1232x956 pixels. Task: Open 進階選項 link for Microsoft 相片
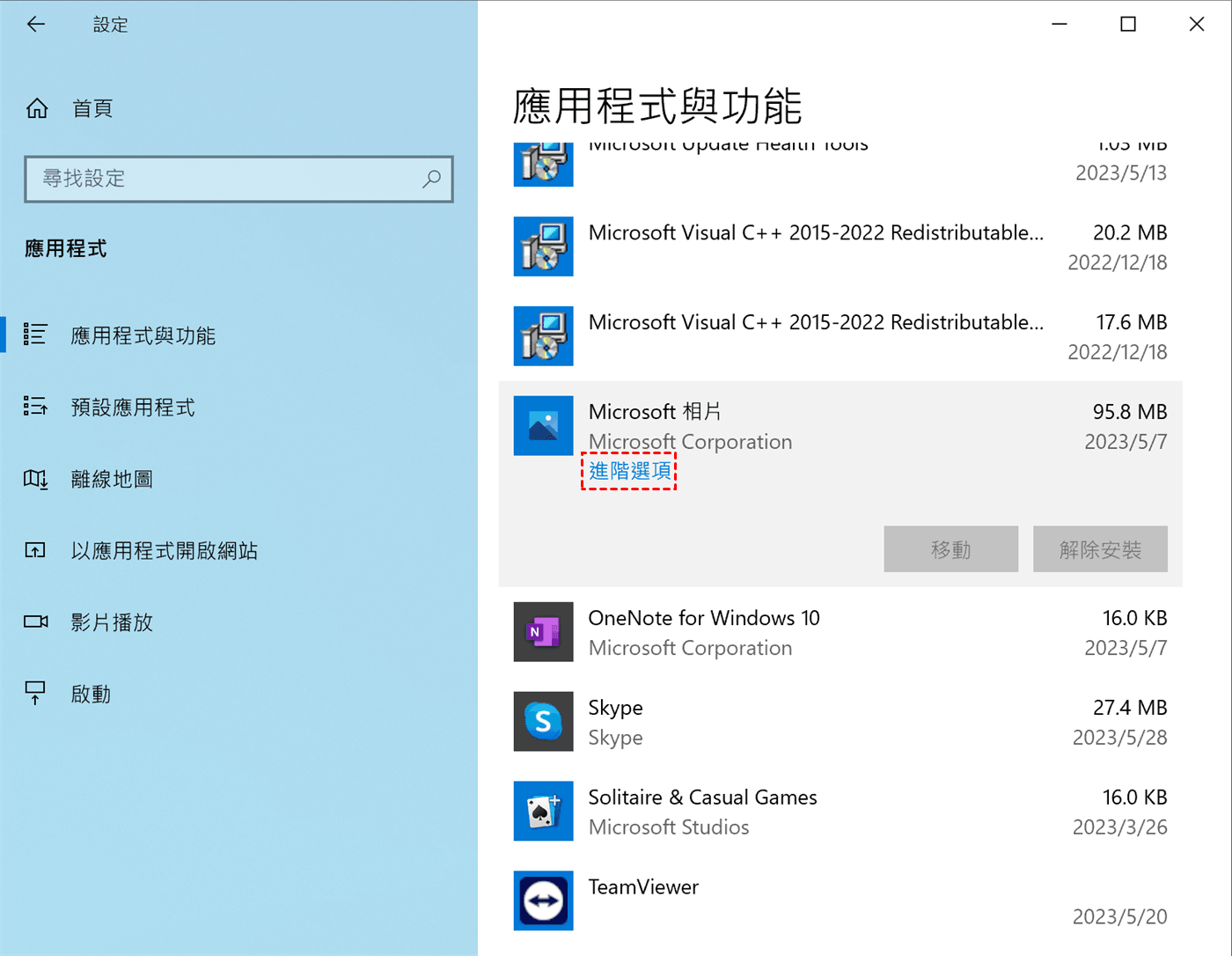(x=629, y=471)
